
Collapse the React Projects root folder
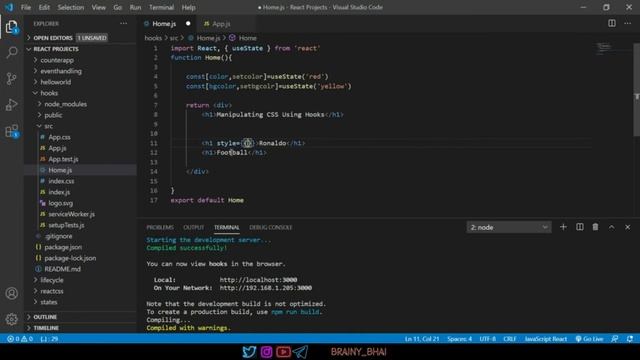pos(81,49)
